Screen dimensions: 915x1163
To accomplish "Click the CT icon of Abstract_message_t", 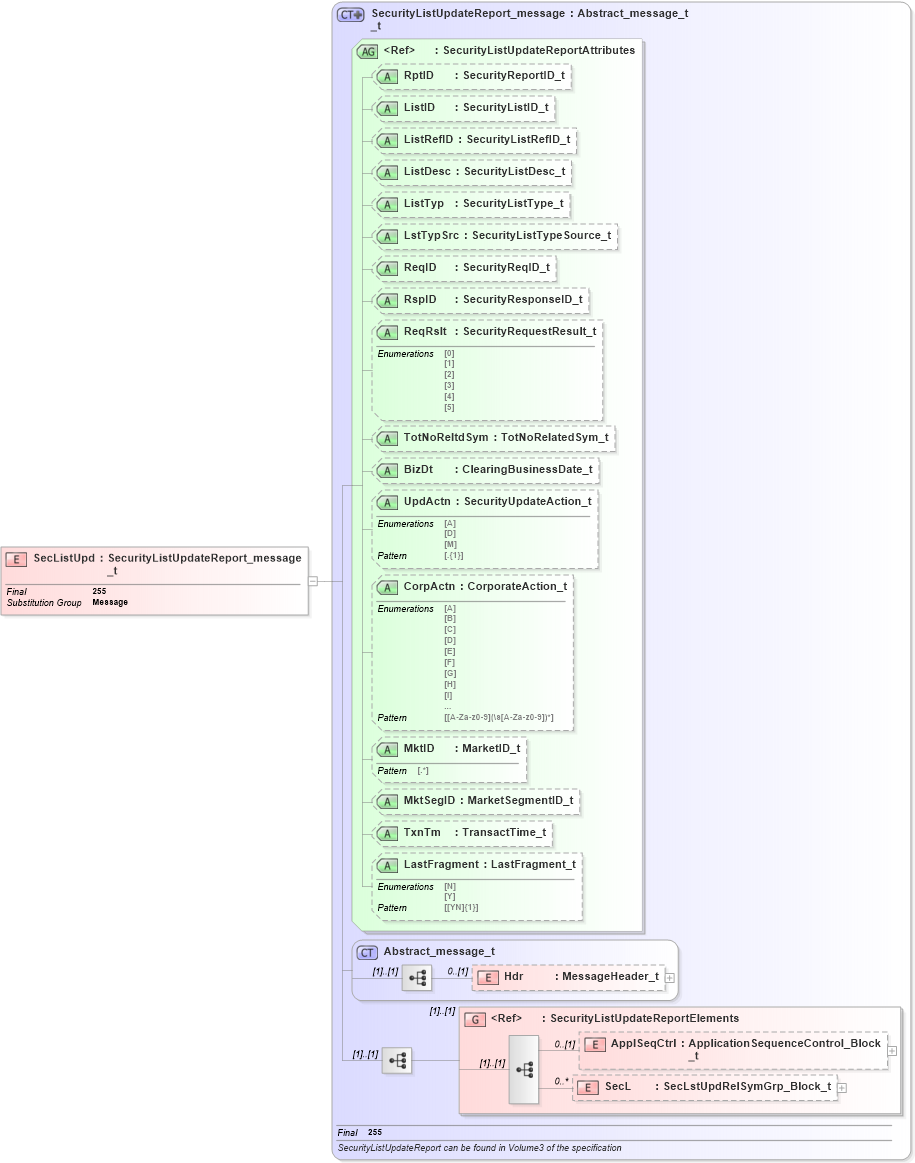I will click(x=367, y=951).
